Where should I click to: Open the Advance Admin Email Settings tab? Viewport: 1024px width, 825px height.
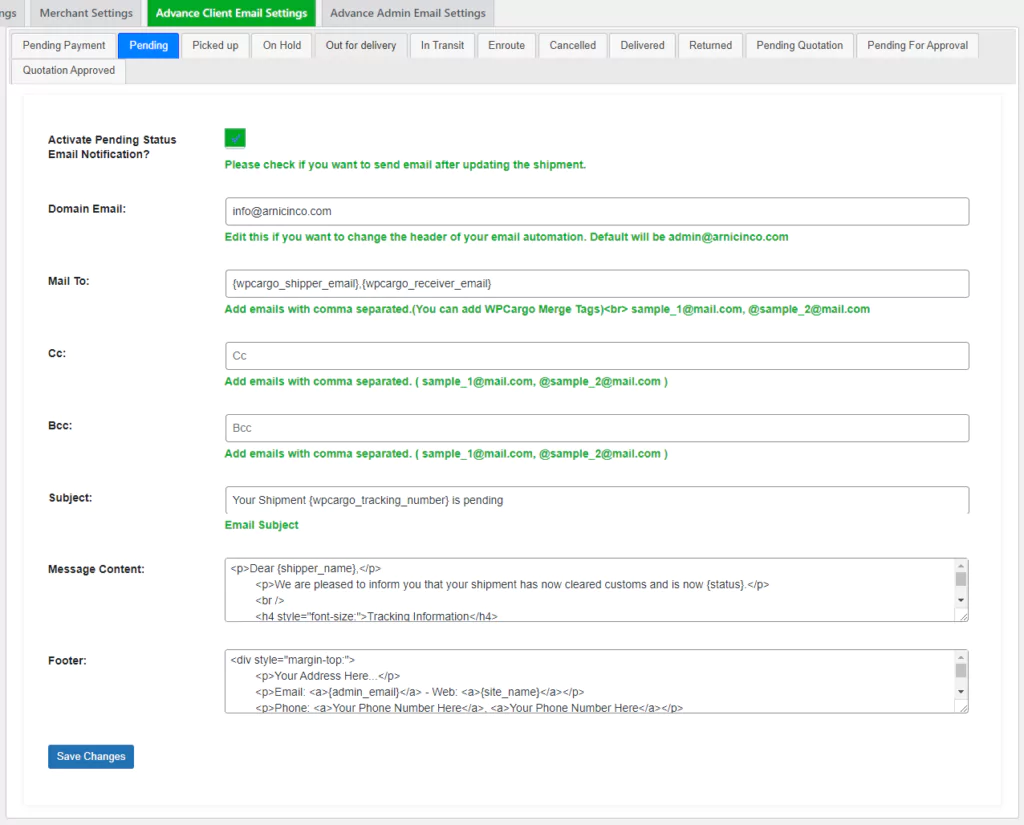click(x=407, y=13)
